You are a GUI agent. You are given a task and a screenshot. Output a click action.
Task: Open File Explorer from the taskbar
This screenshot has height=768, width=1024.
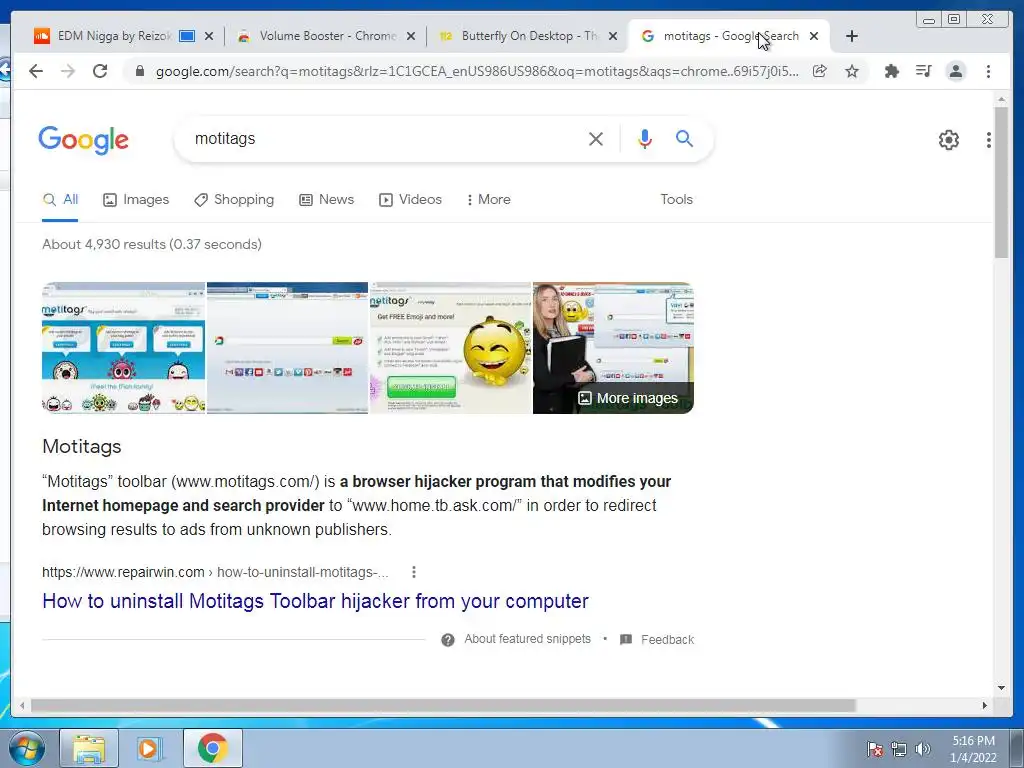[x=89, y=749]
